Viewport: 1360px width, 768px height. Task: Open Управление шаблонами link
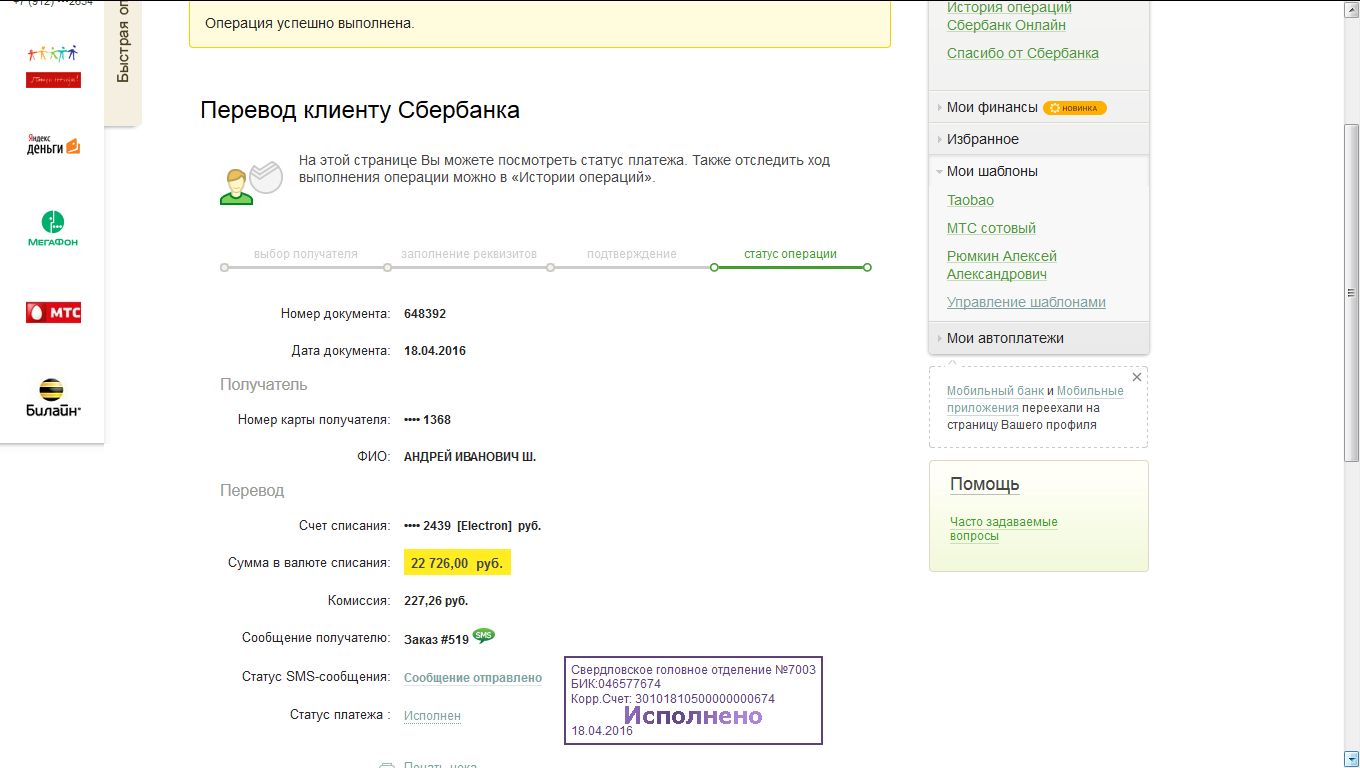(1026, 302)
